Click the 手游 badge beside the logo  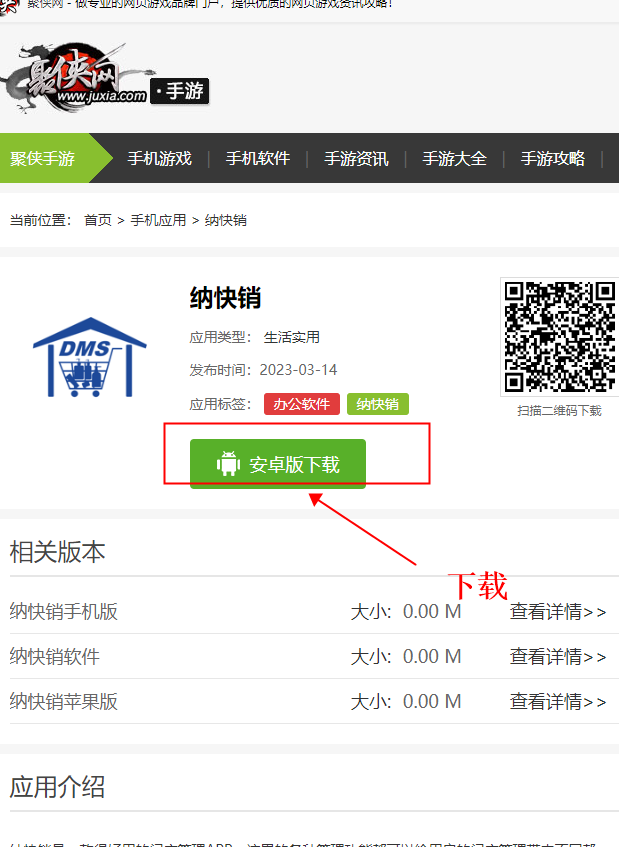(x=179, y=91)
